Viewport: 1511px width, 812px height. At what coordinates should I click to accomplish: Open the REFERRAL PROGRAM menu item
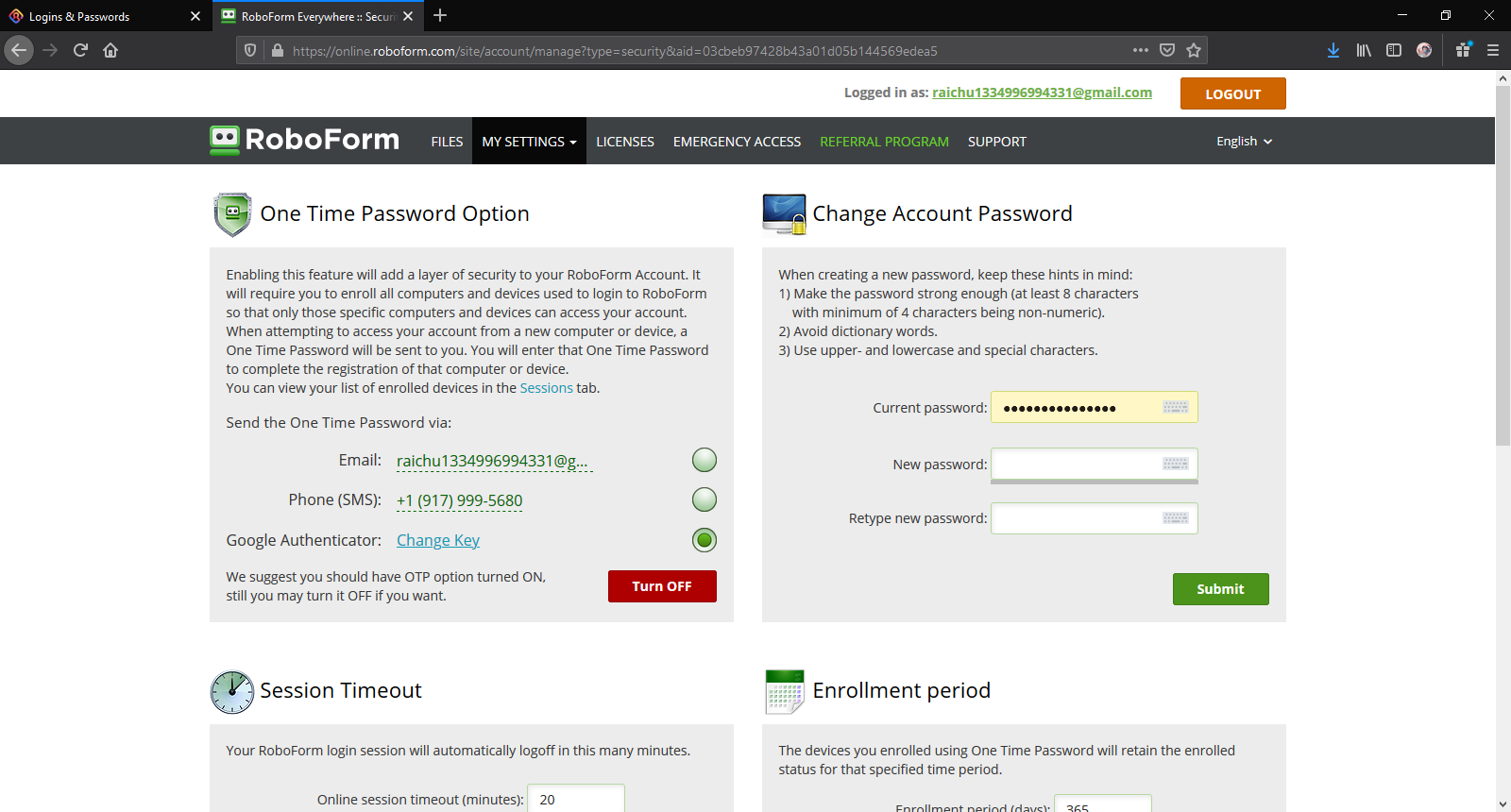(x=884, y=142)
